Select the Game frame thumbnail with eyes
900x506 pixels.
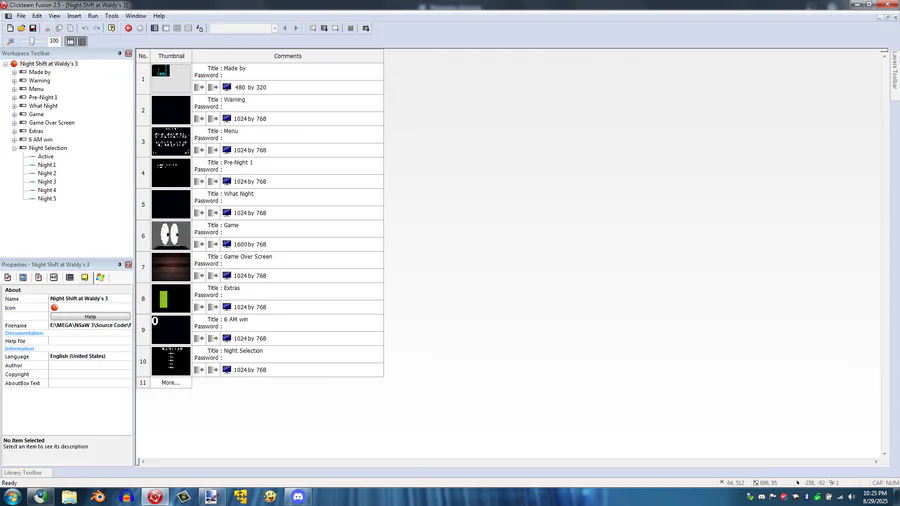pos(171,235)
